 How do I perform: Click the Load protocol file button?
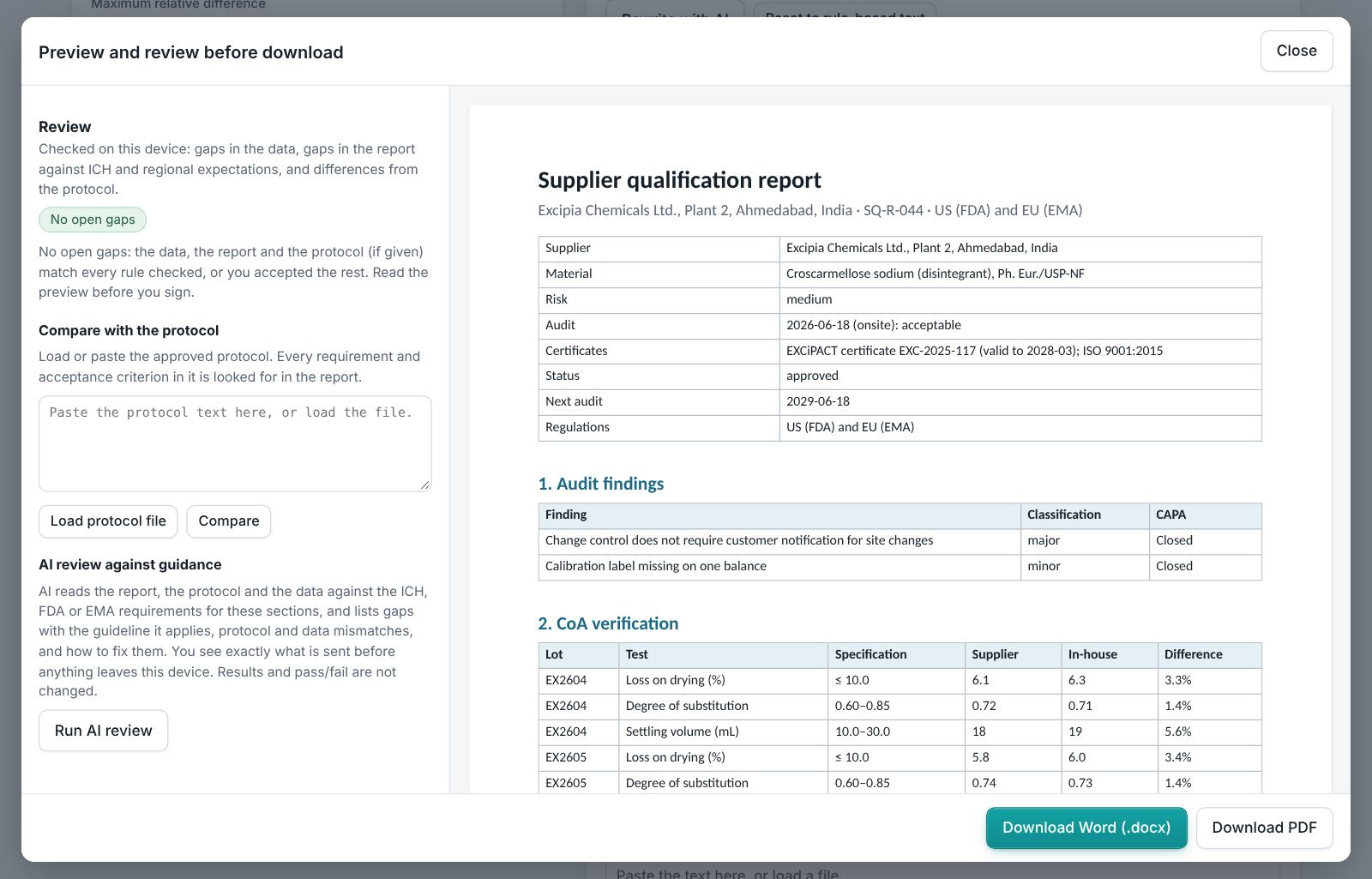coord(108,521)
